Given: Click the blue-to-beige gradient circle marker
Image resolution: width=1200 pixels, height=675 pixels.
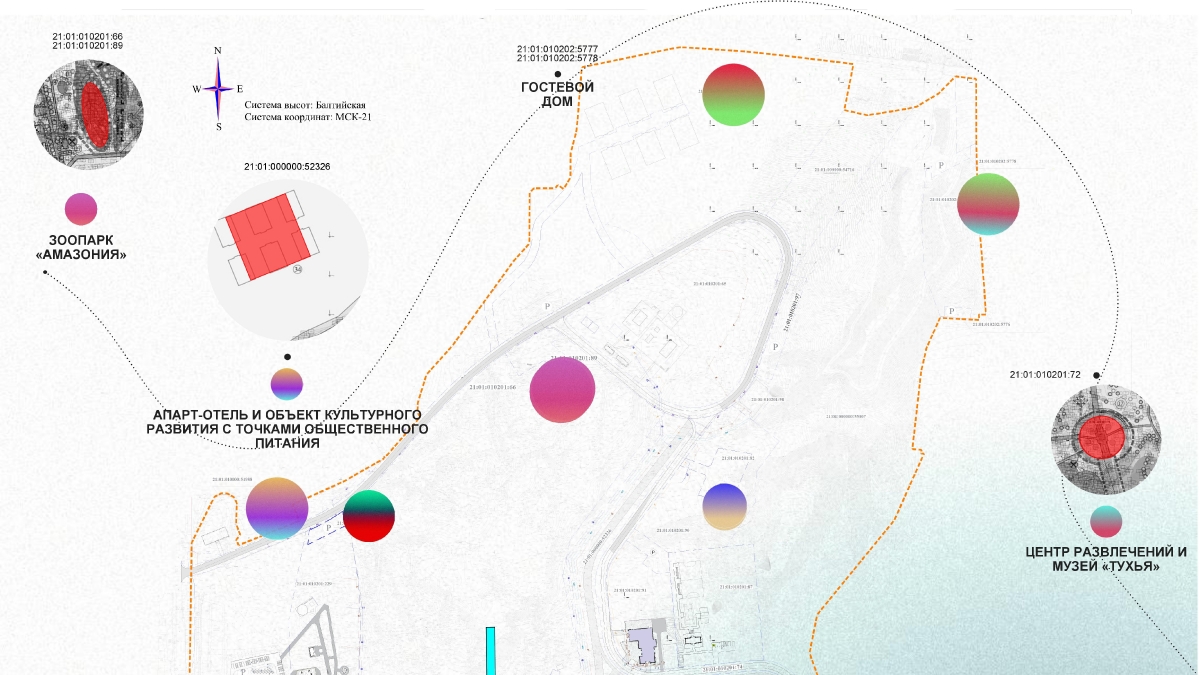Looking at the screenshot, I should click(x=724, y=506).
